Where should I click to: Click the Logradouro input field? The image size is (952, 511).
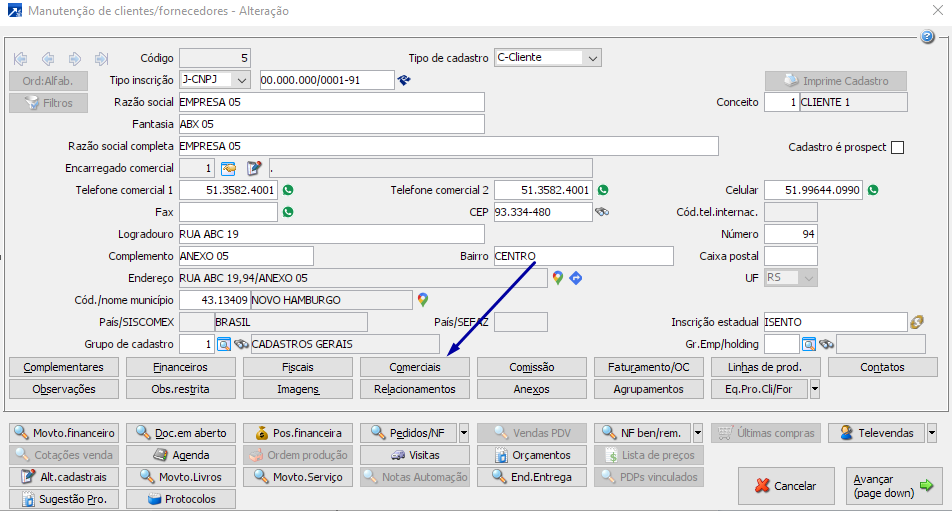point(332,234)
